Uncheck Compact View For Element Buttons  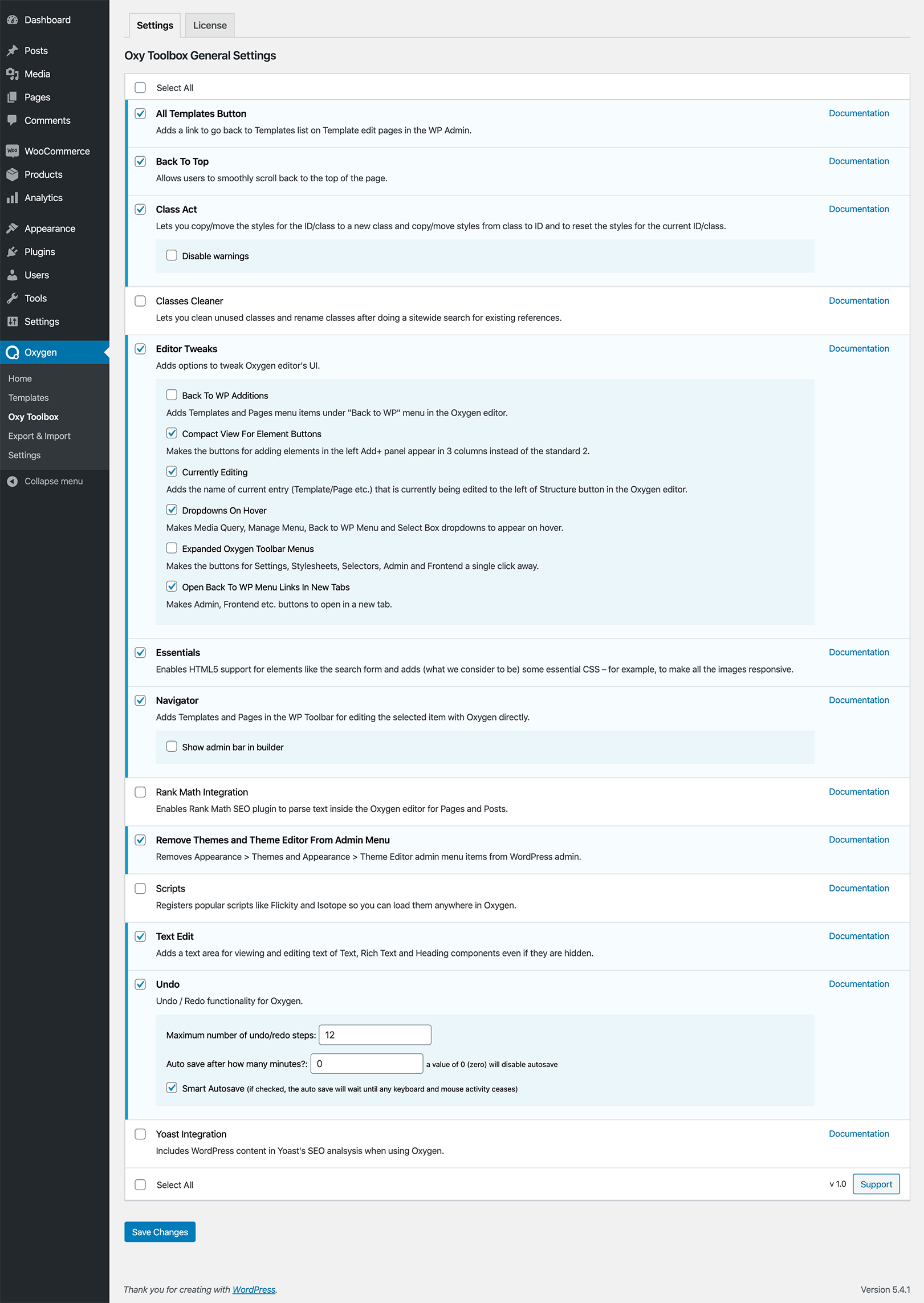(x=172, y=433)
